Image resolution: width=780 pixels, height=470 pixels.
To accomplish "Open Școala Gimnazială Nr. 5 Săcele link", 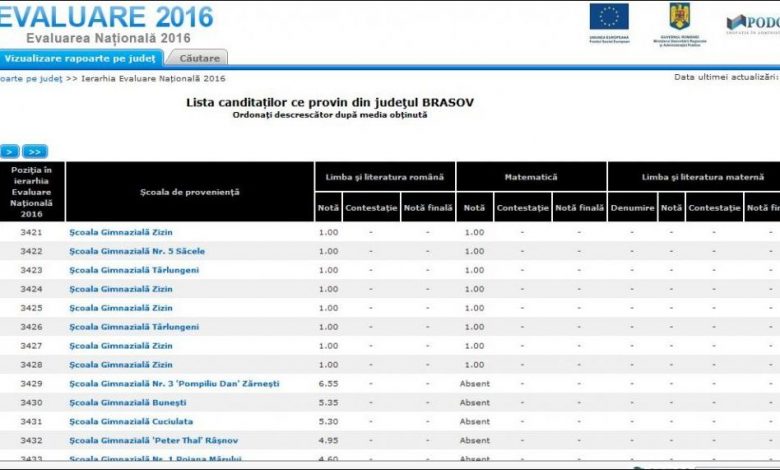I will tap(137, 251).
